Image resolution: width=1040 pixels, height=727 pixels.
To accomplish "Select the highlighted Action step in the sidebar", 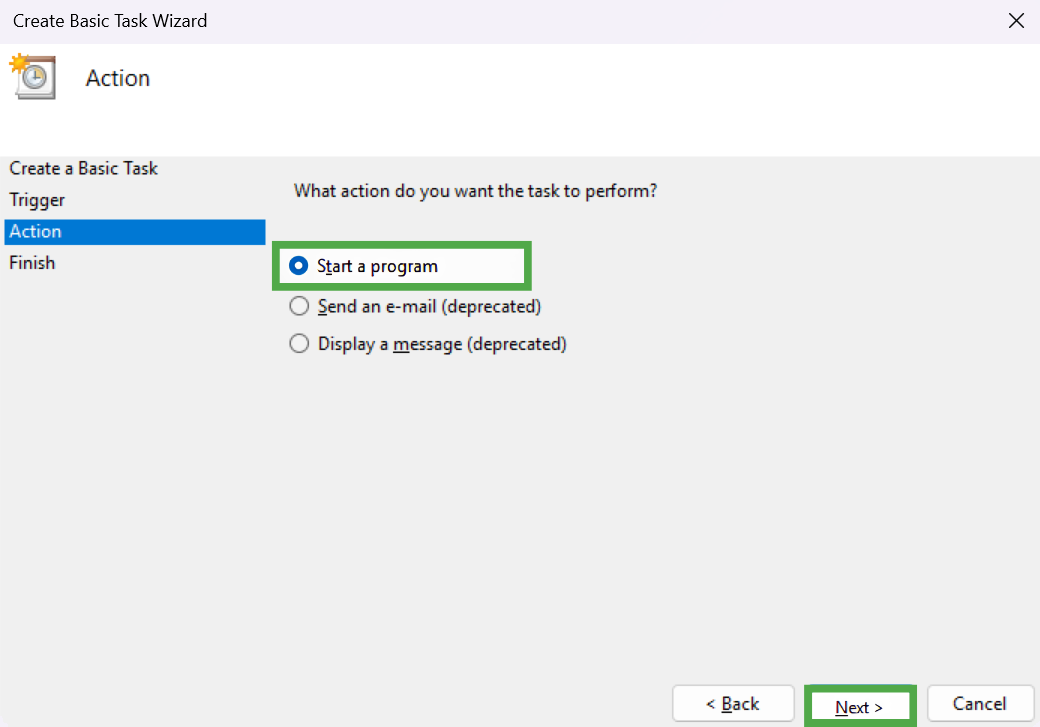I will 135,231.
